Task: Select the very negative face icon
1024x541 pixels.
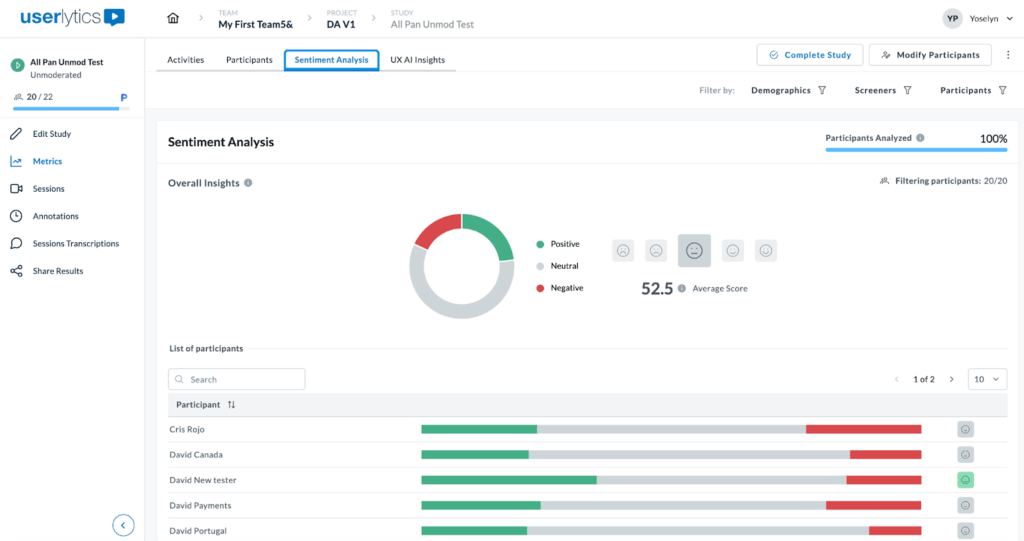Action: tap(623, 251)
